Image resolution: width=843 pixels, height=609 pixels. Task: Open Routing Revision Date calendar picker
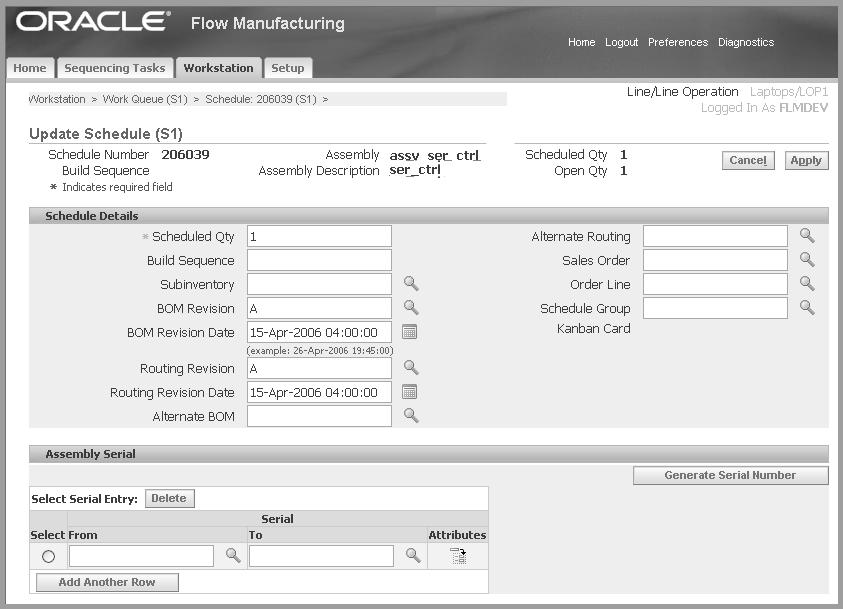point(410,392)
